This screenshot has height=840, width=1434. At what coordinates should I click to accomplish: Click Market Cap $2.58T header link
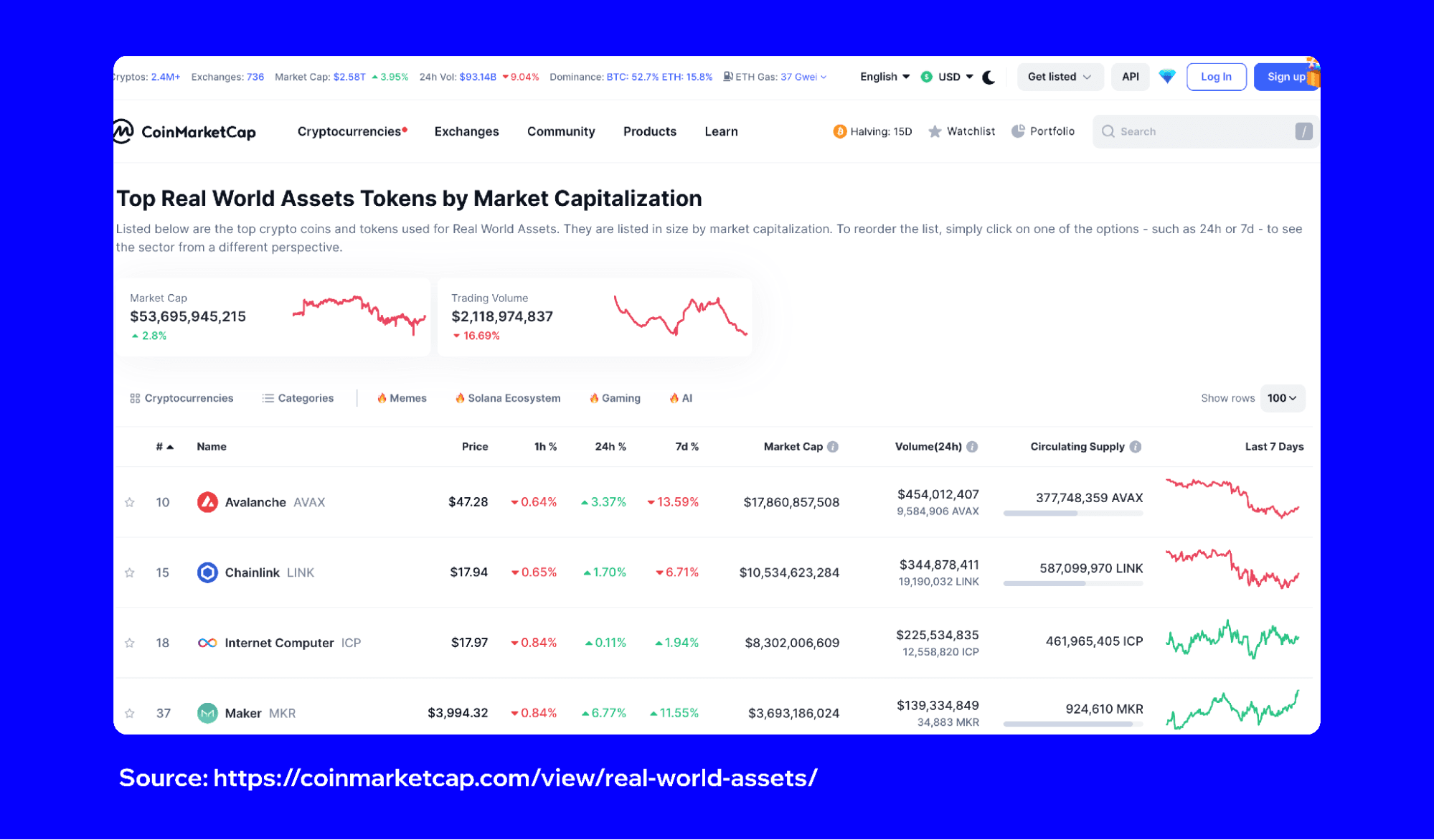tap(349, 77)
